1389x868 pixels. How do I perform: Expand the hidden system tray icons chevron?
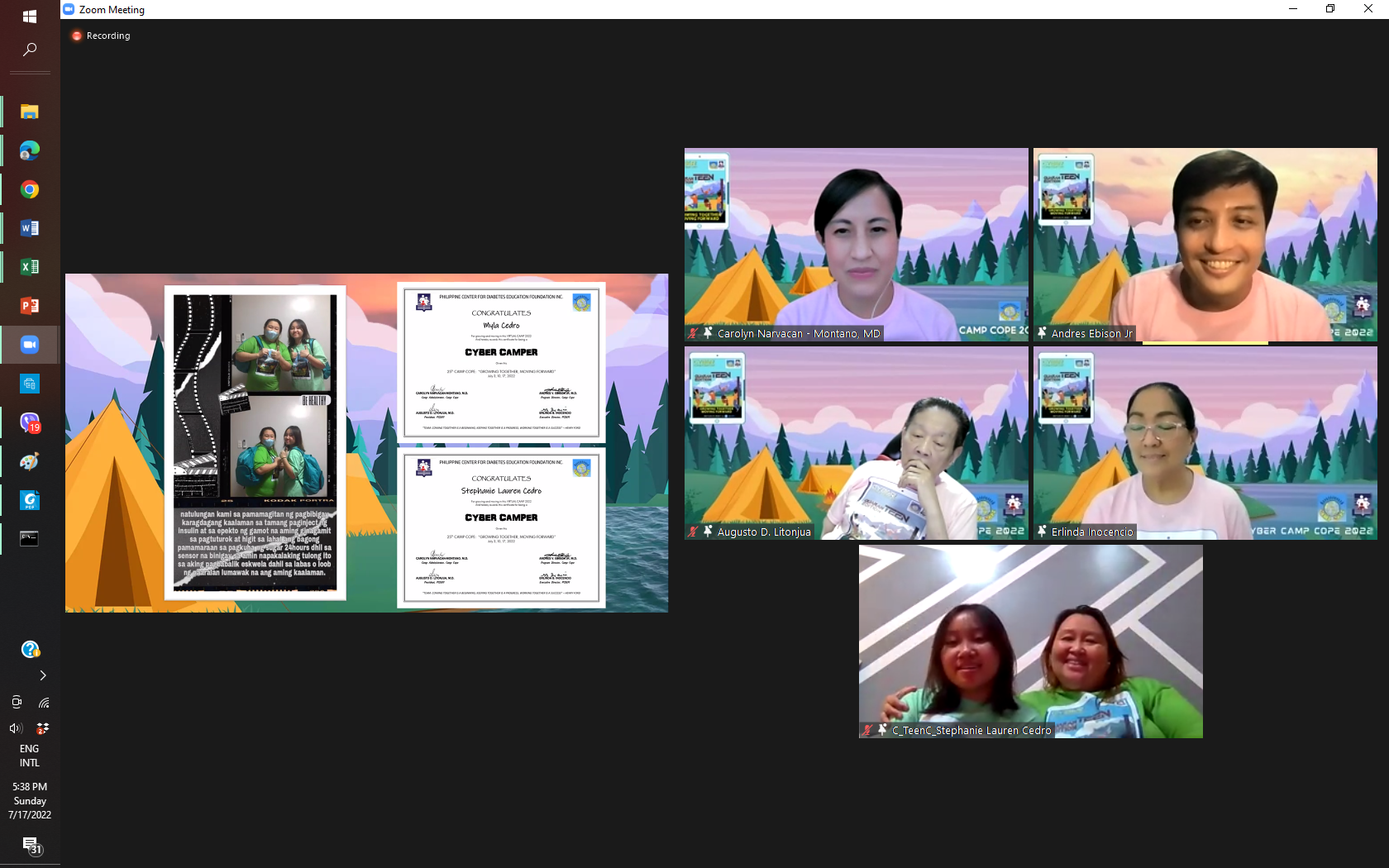coord(43,675)
